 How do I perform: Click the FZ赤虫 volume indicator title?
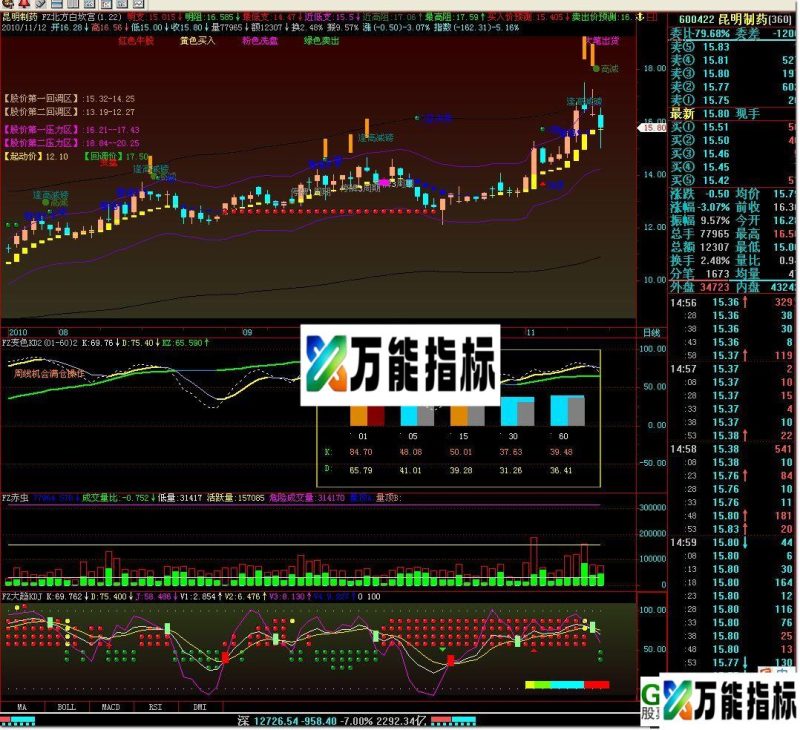tap(15, 497)
